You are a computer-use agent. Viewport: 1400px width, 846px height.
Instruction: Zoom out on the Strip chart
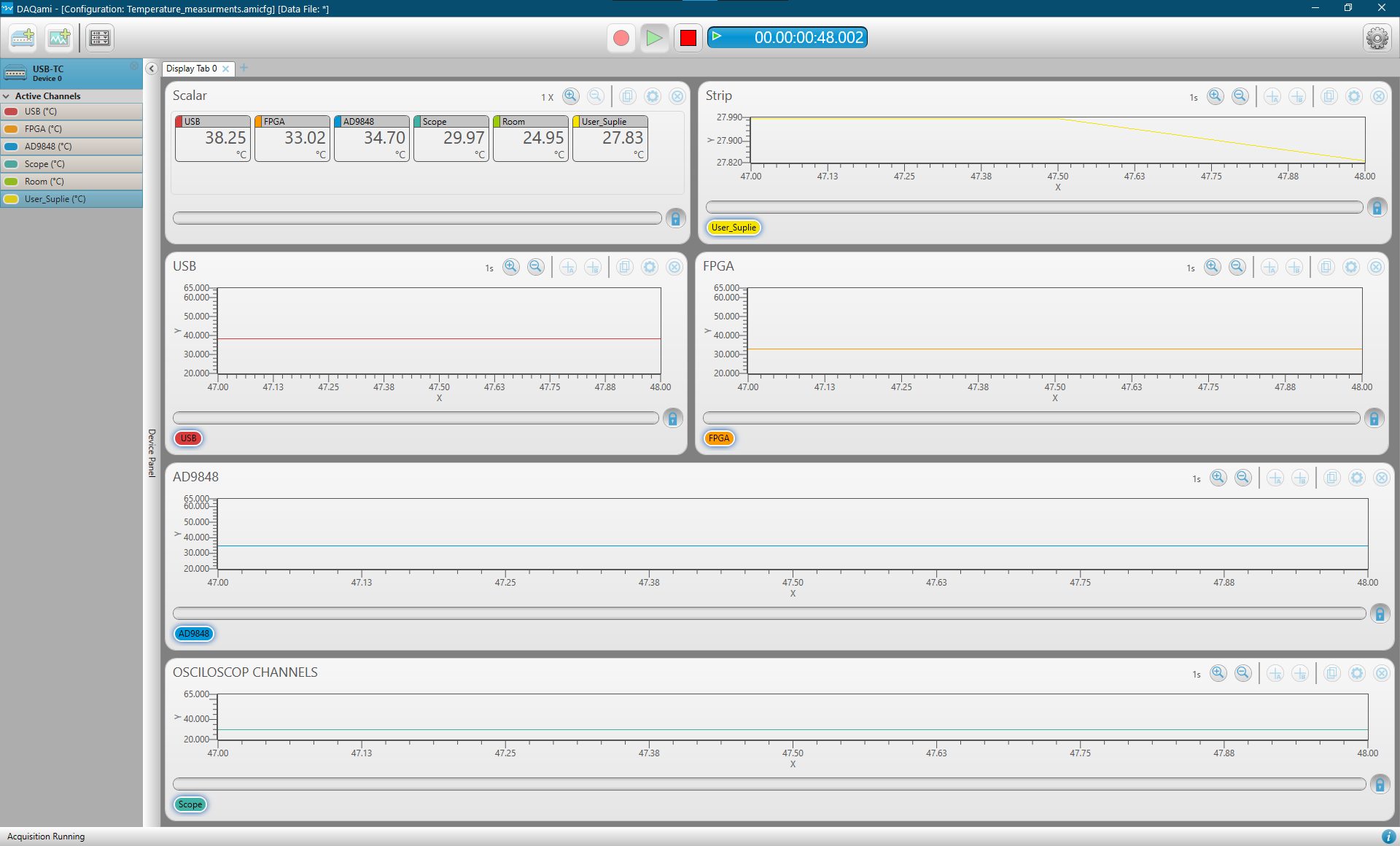tap(1240, 96)
